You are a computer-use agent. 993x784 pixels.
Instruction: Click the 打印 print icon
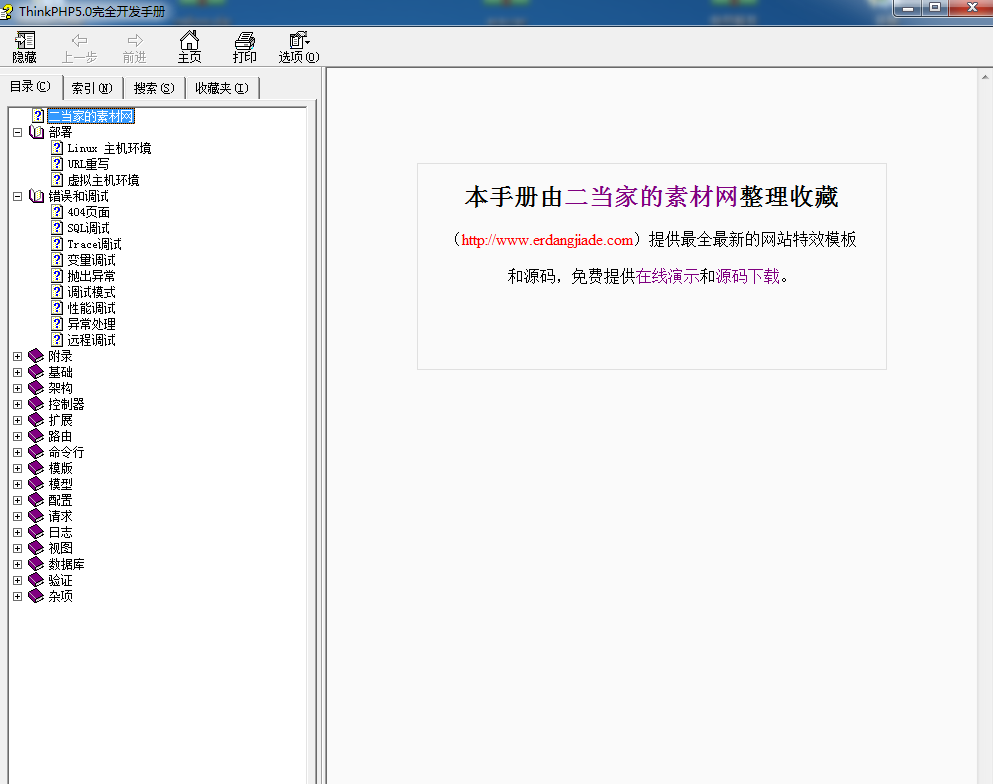click(244, 41)
